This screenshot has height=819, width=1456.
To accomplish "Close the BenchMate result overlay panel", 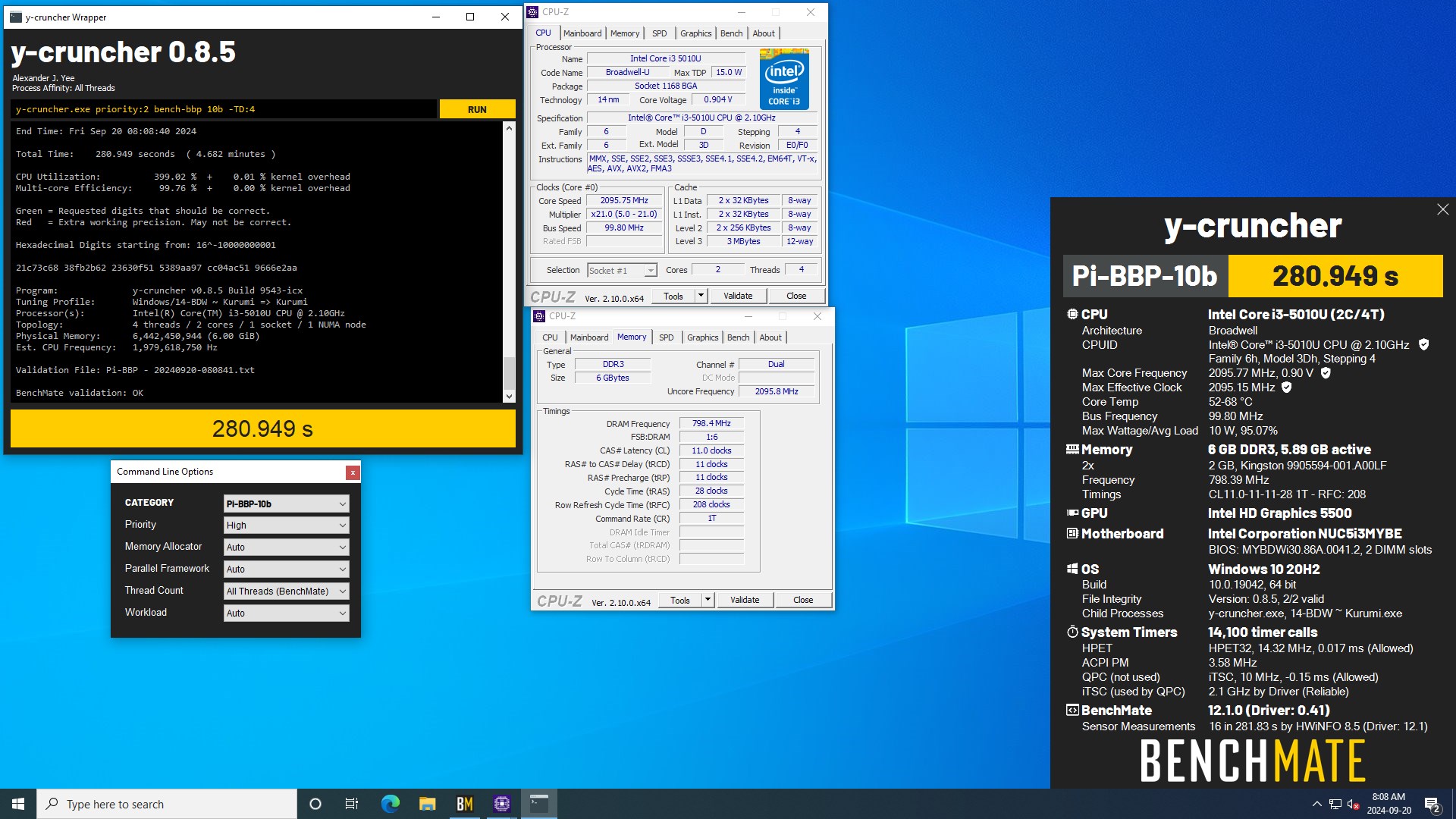I will [x=1442, y=209].
